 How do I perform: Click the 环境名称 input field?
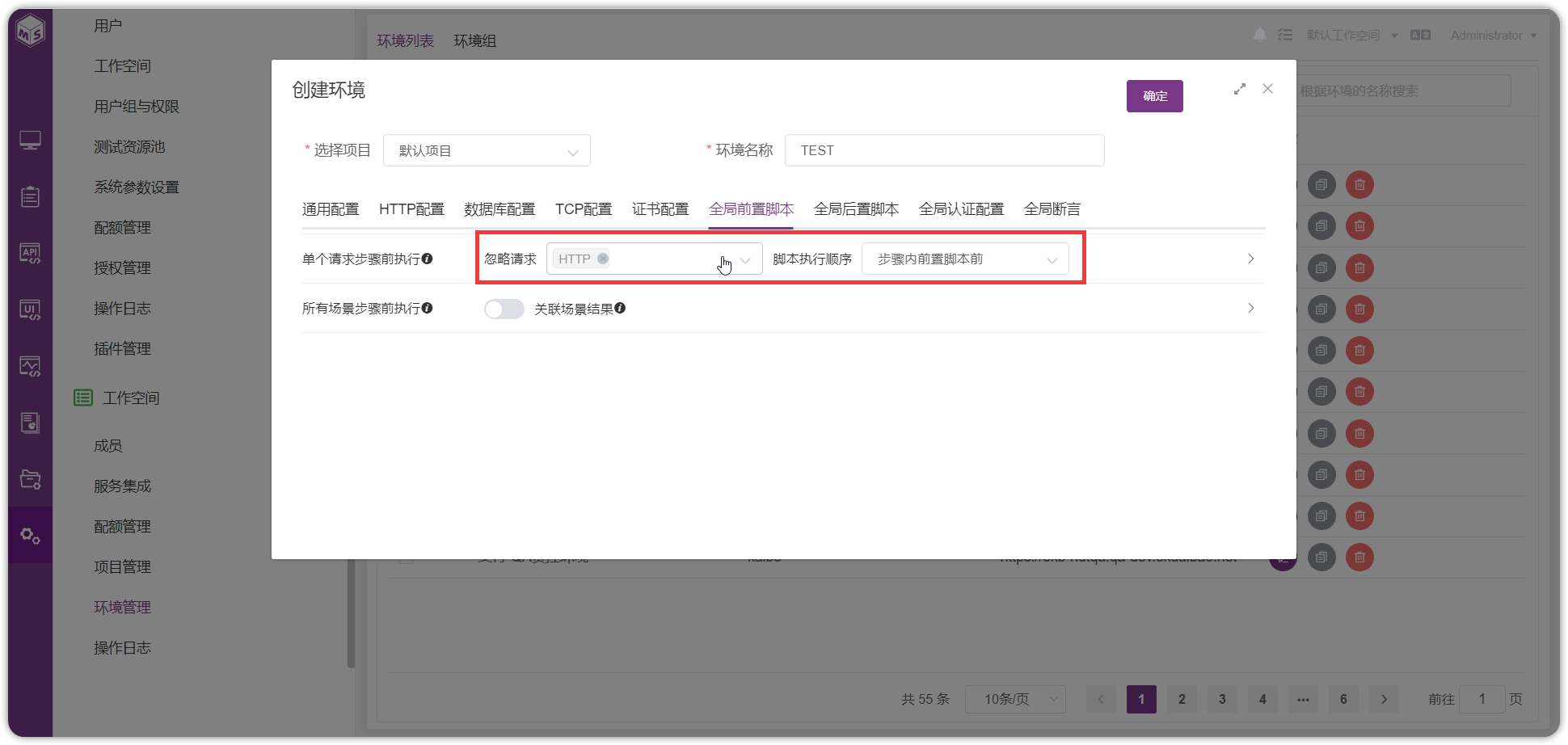pos(944,150)
